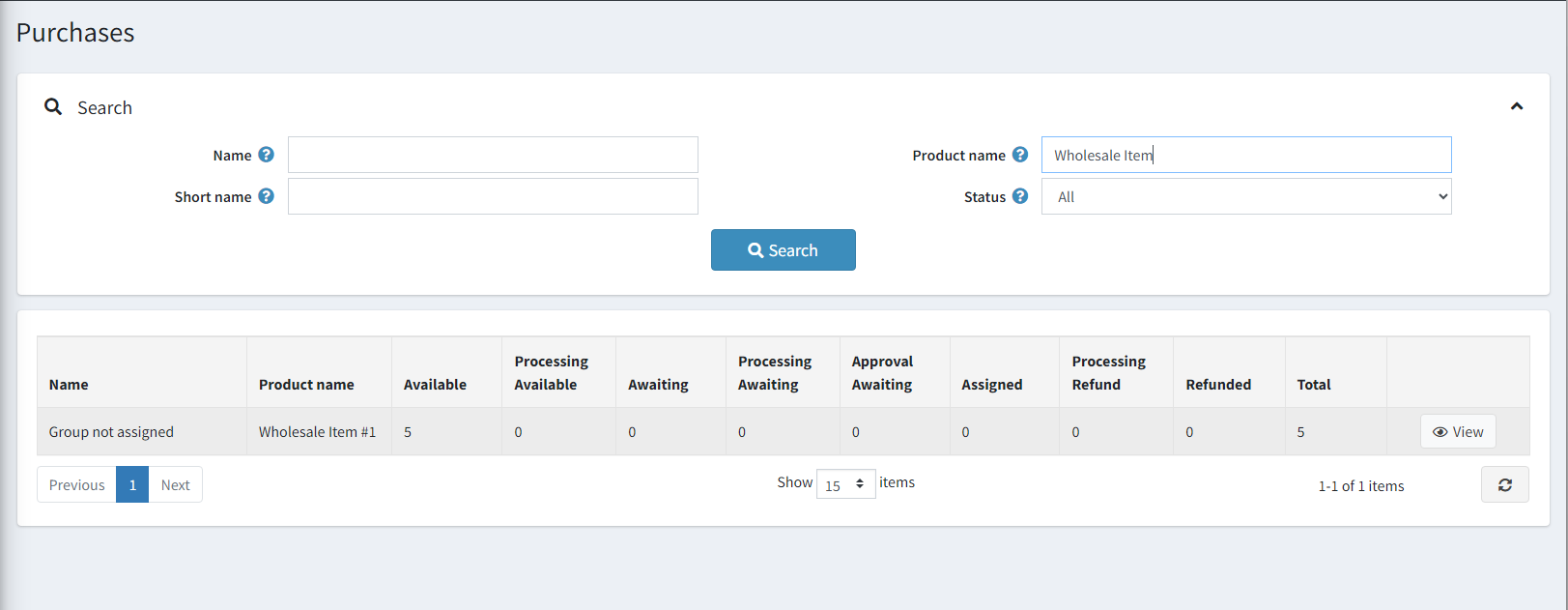Click the Product name help icon
Screen dimensions: 1568x610
click(x=1020, y=155)
